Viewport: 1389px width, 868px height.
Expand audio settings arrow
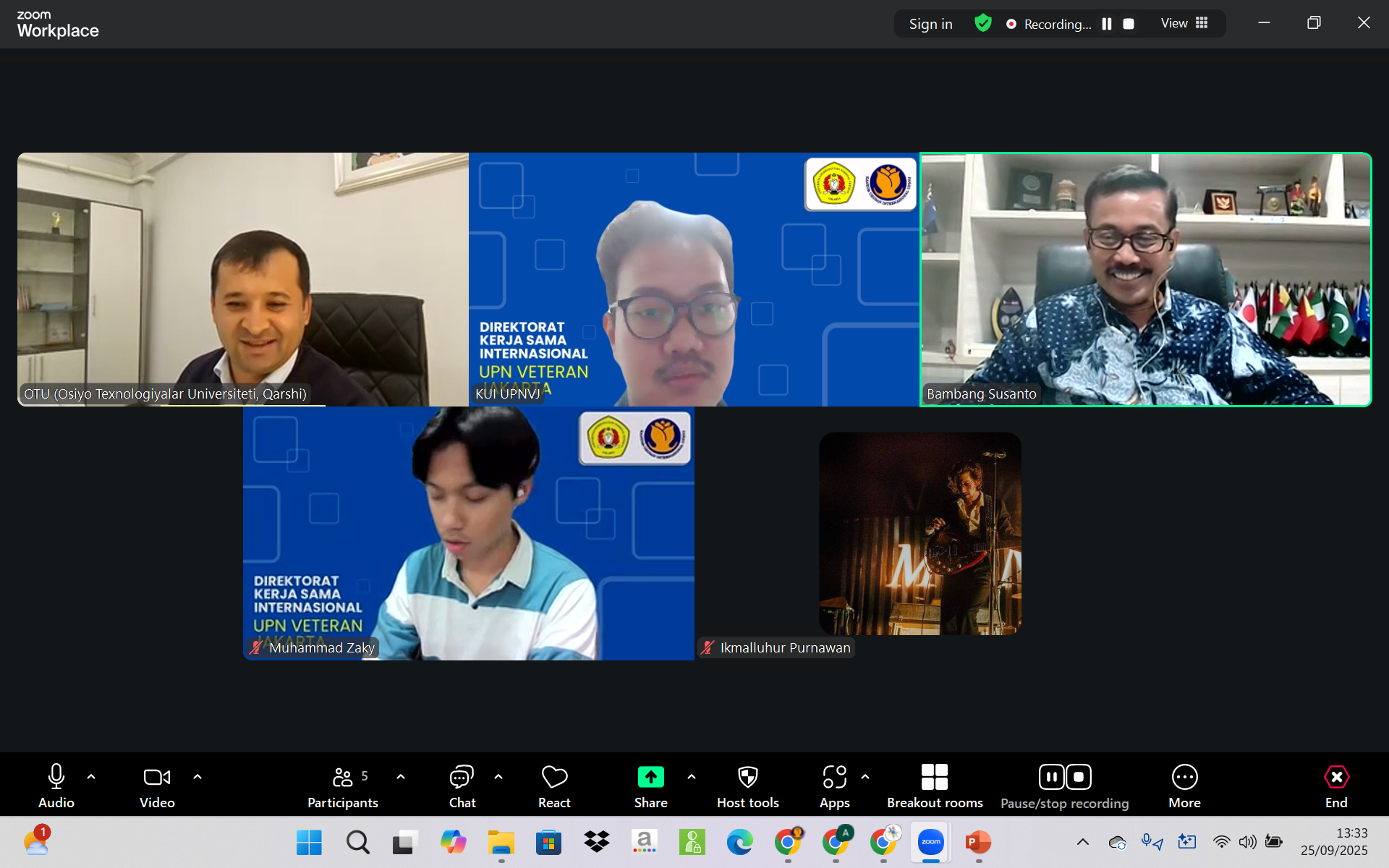coord(91,777)
